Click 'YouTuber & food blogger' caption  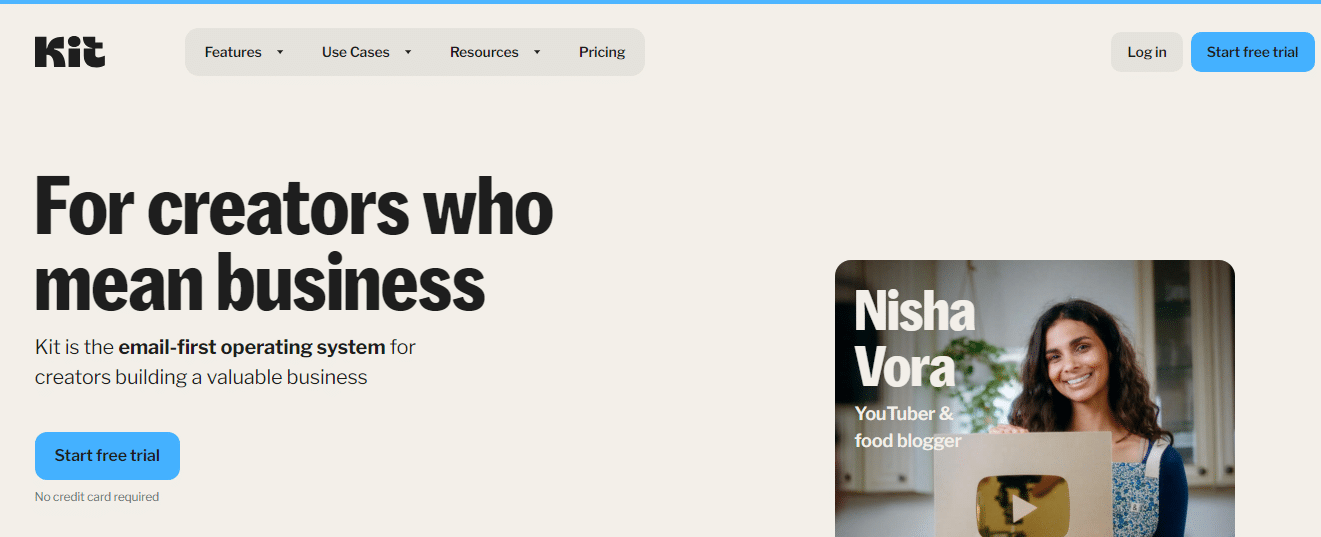pos(908,427)
